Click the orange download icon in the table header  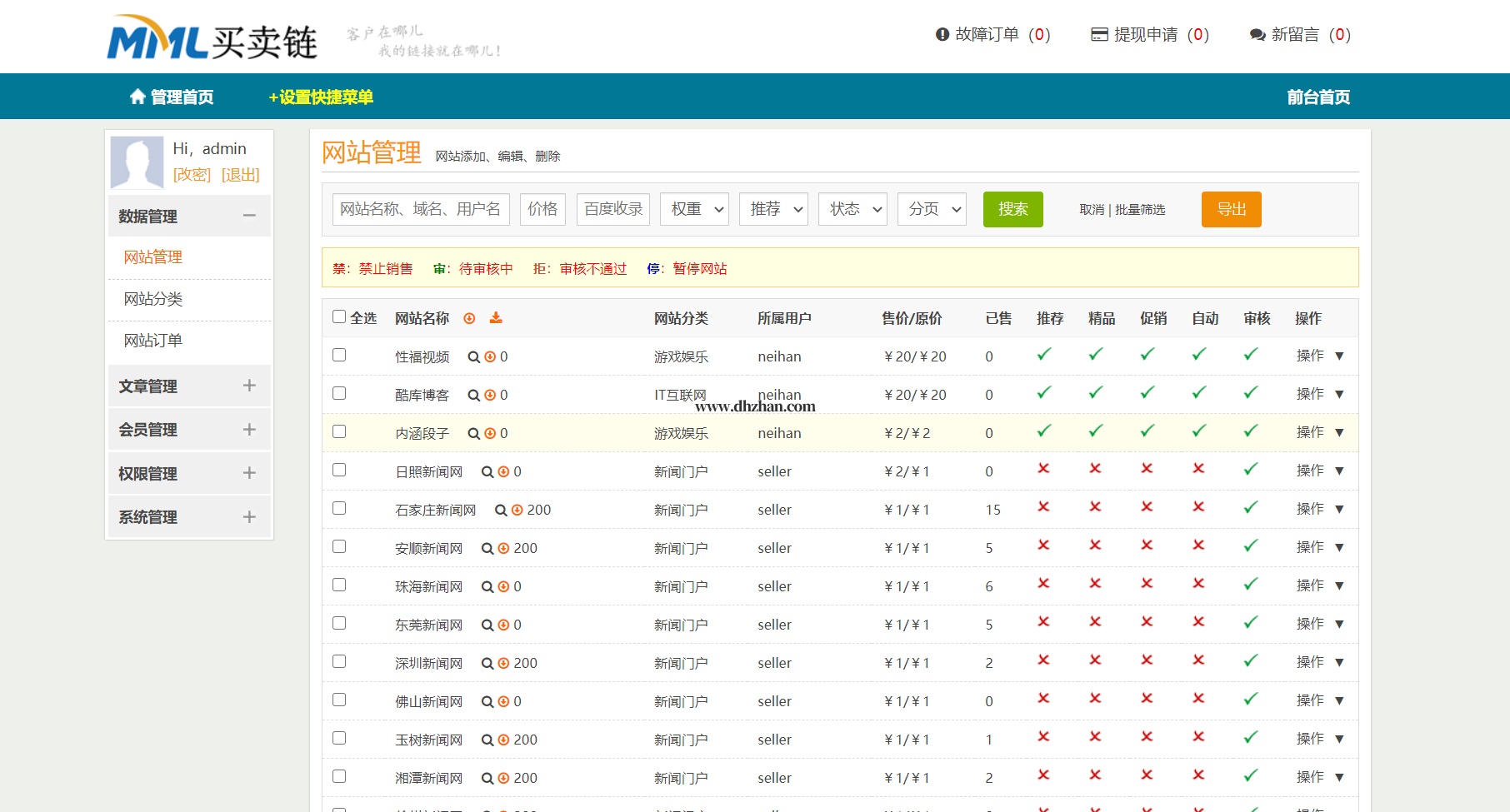coord(496,318)
